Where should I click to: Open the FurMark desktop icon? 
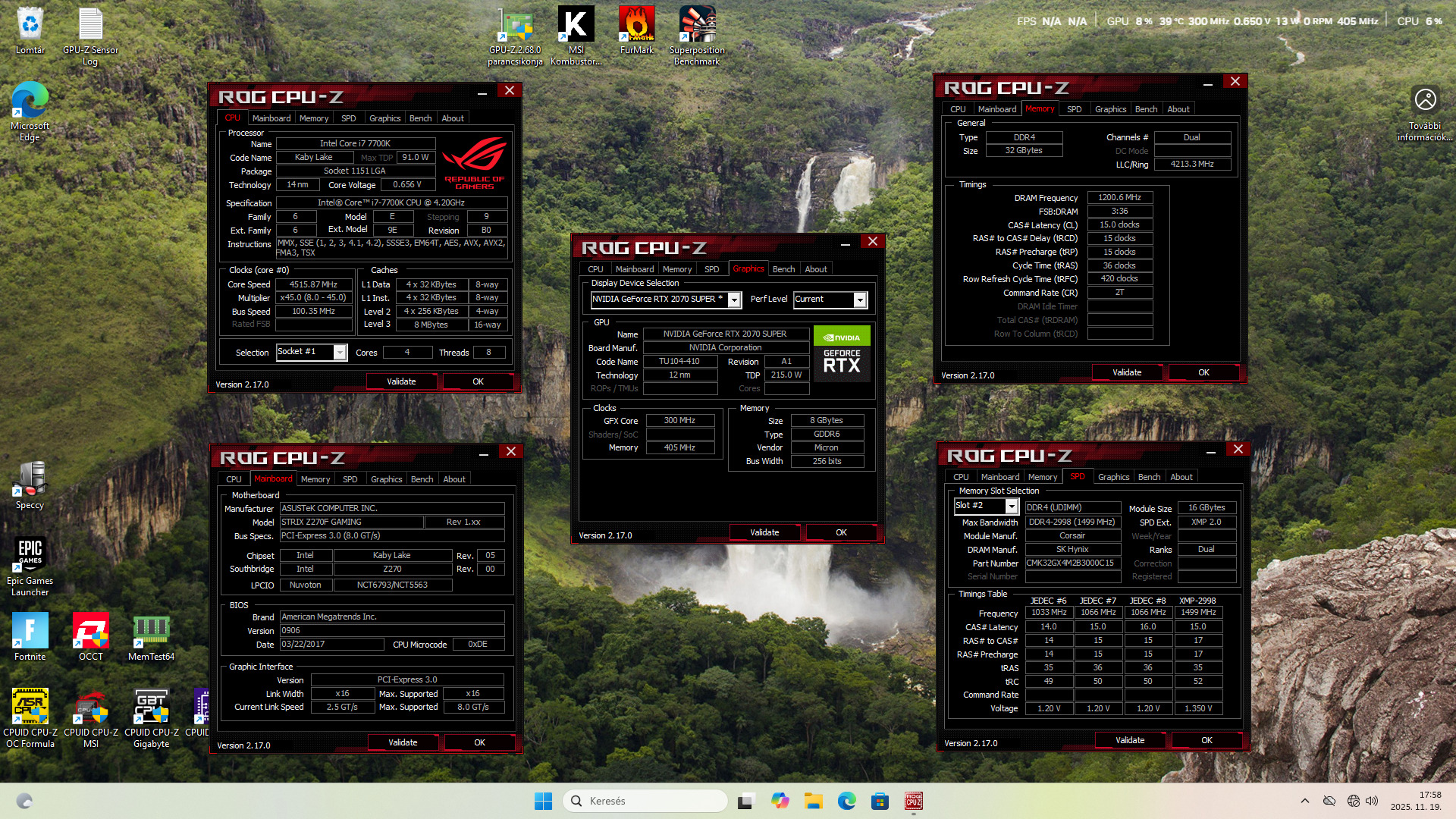[636, 27]
